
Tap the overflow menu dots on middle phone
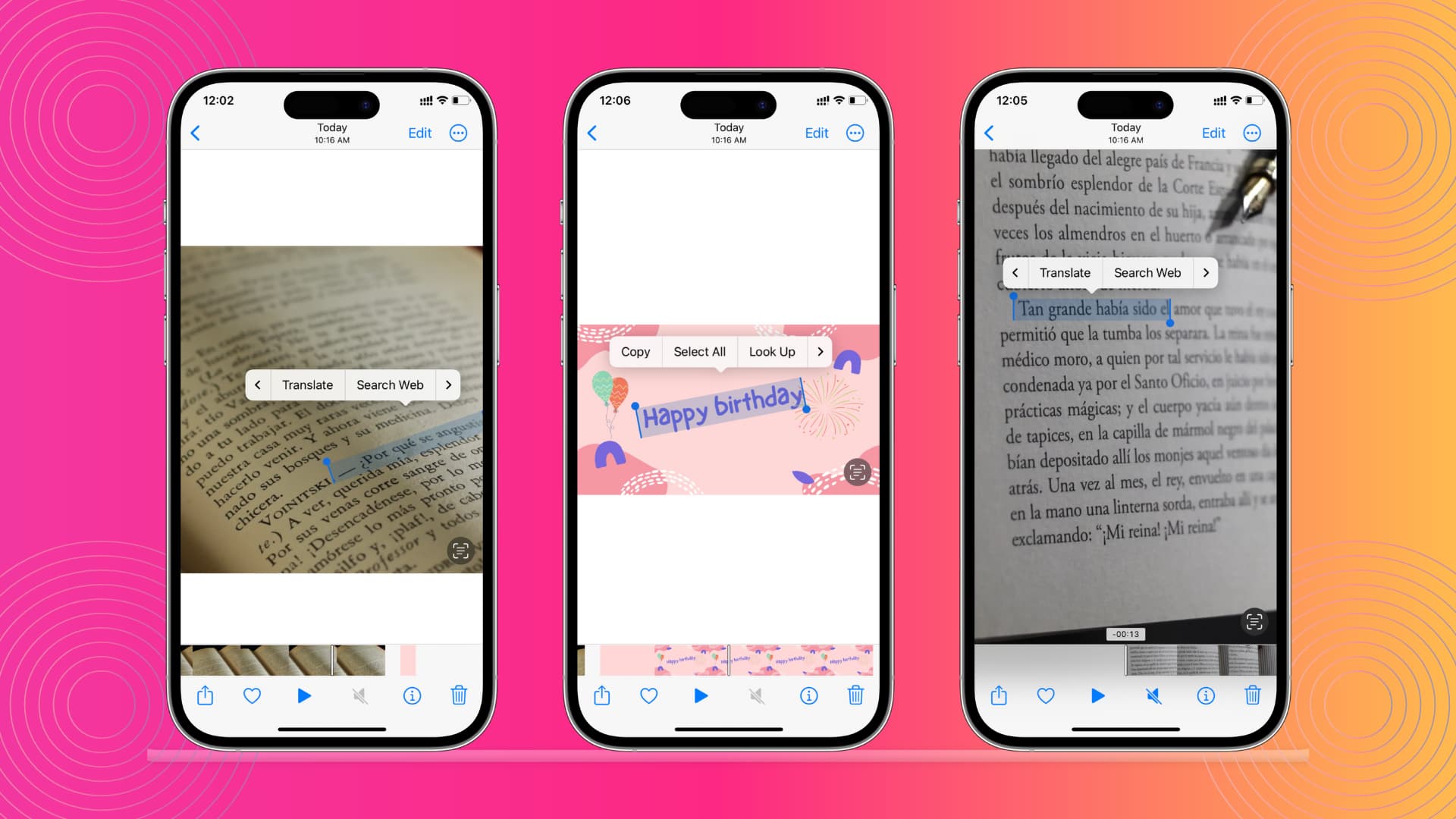(855, 132)
